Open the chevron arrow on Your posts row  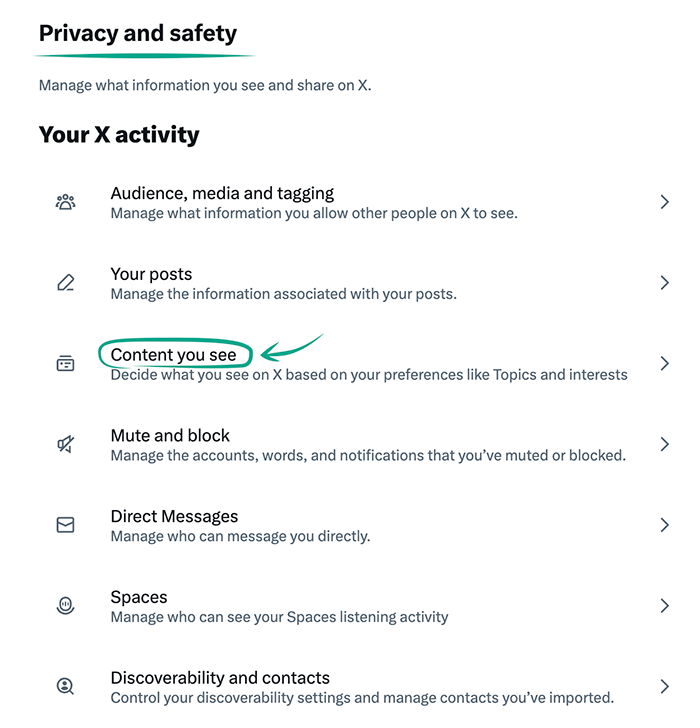click(665, 283)
